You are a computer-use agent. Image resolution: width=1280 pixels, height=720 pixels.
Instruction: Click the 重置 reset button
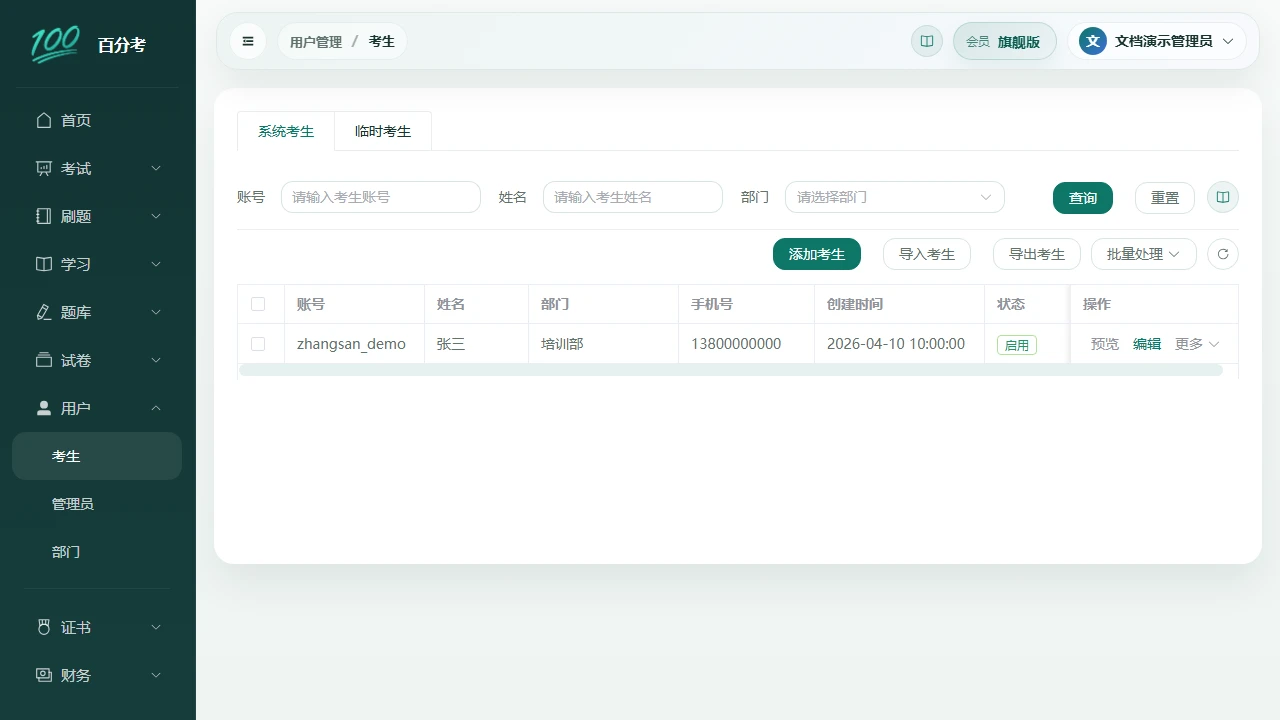(x=1165, y=198)
